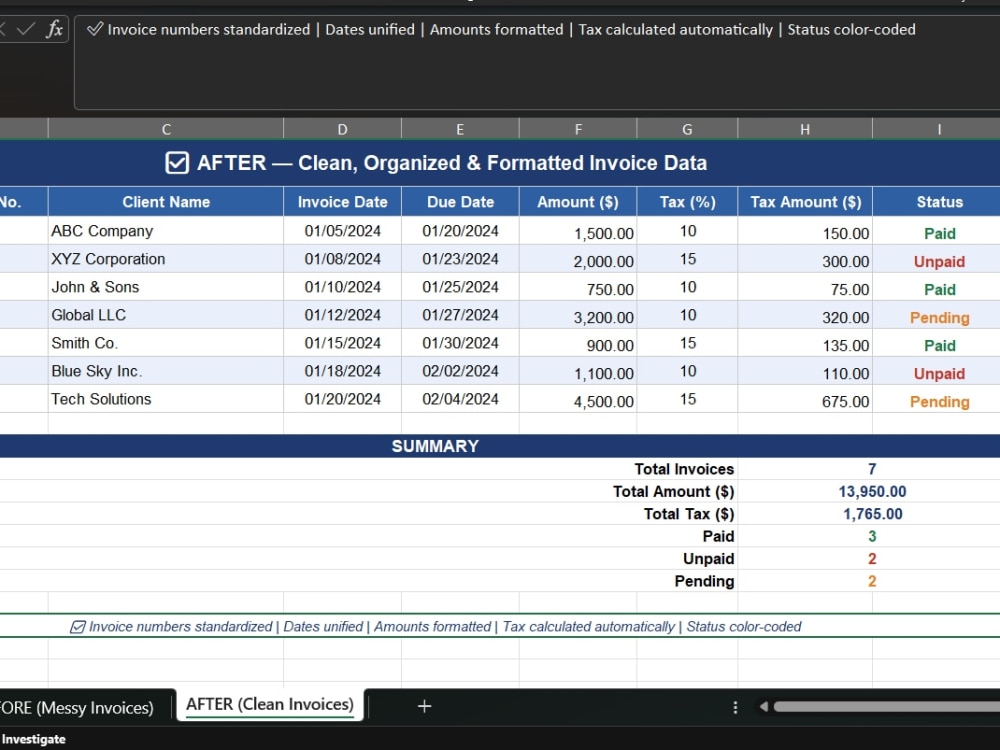Viewport: 1000px width, 750px height.
Task: Click the amount 4,500.00 cell
Action: click(578, 399)
